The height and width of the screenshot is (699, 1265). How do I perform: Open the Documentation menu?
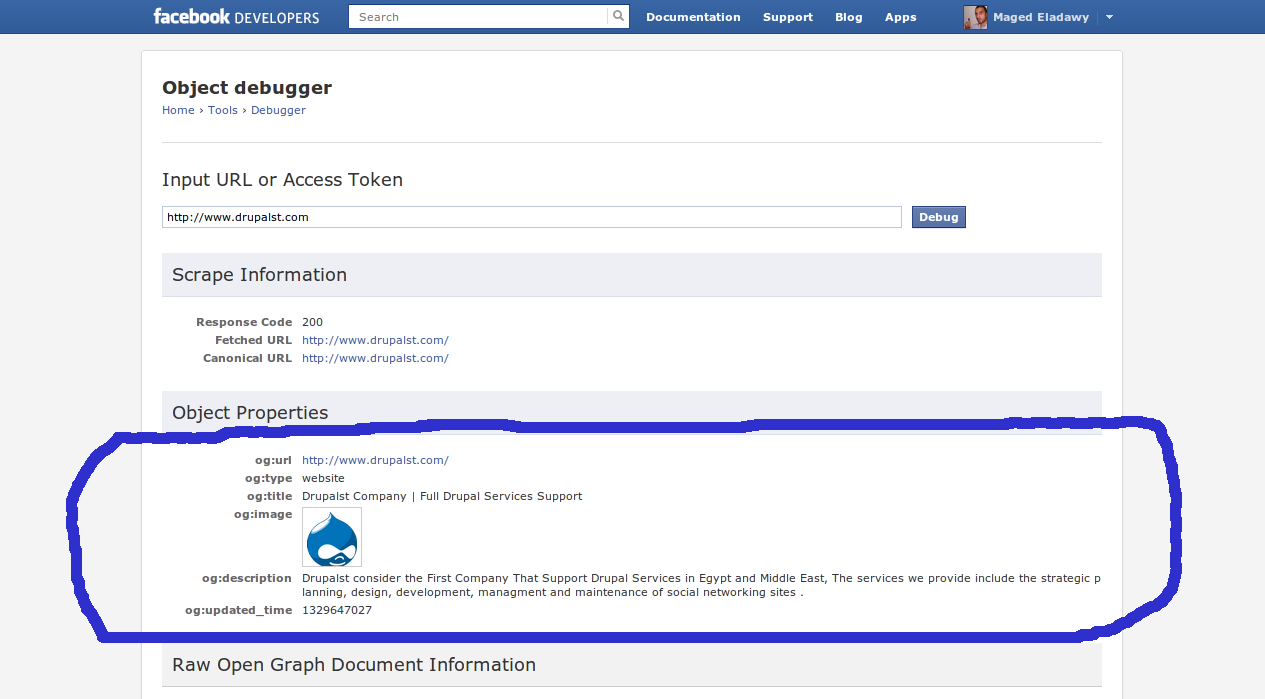click(693, 17)
